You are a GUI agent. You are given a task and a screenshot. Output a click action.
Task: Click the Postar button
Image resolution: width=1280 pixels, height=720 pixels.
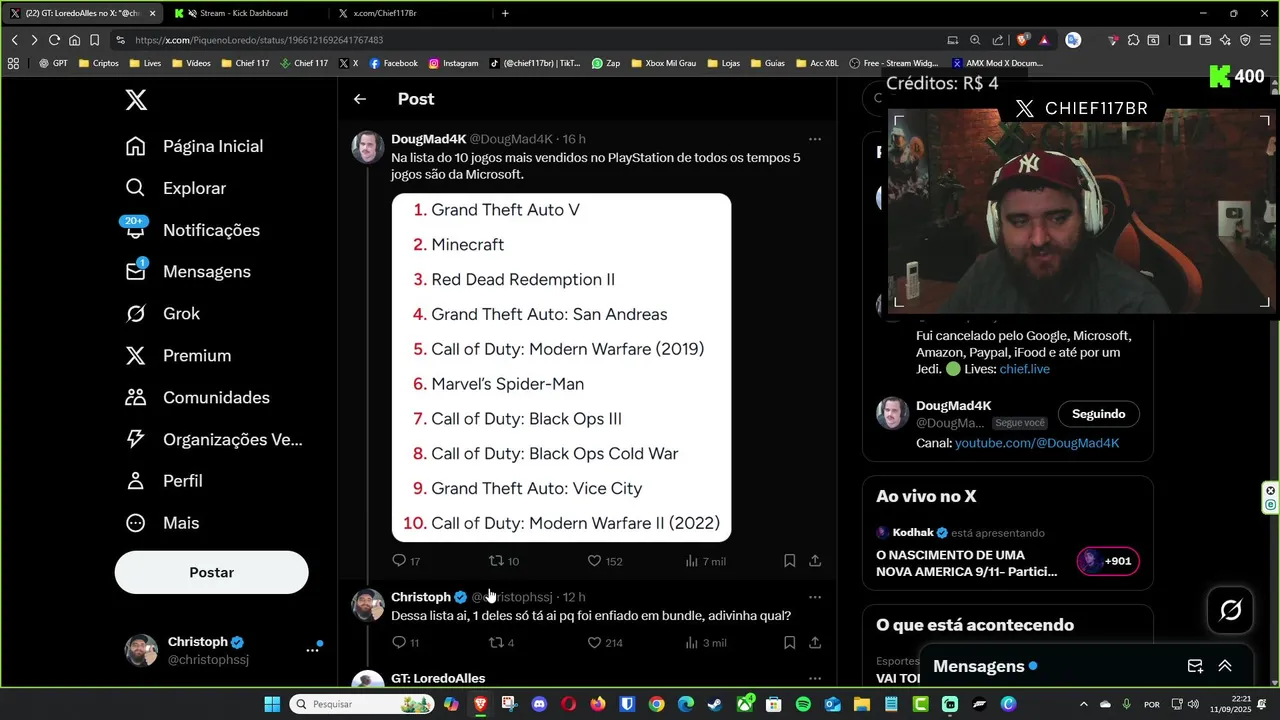[212, 573]
